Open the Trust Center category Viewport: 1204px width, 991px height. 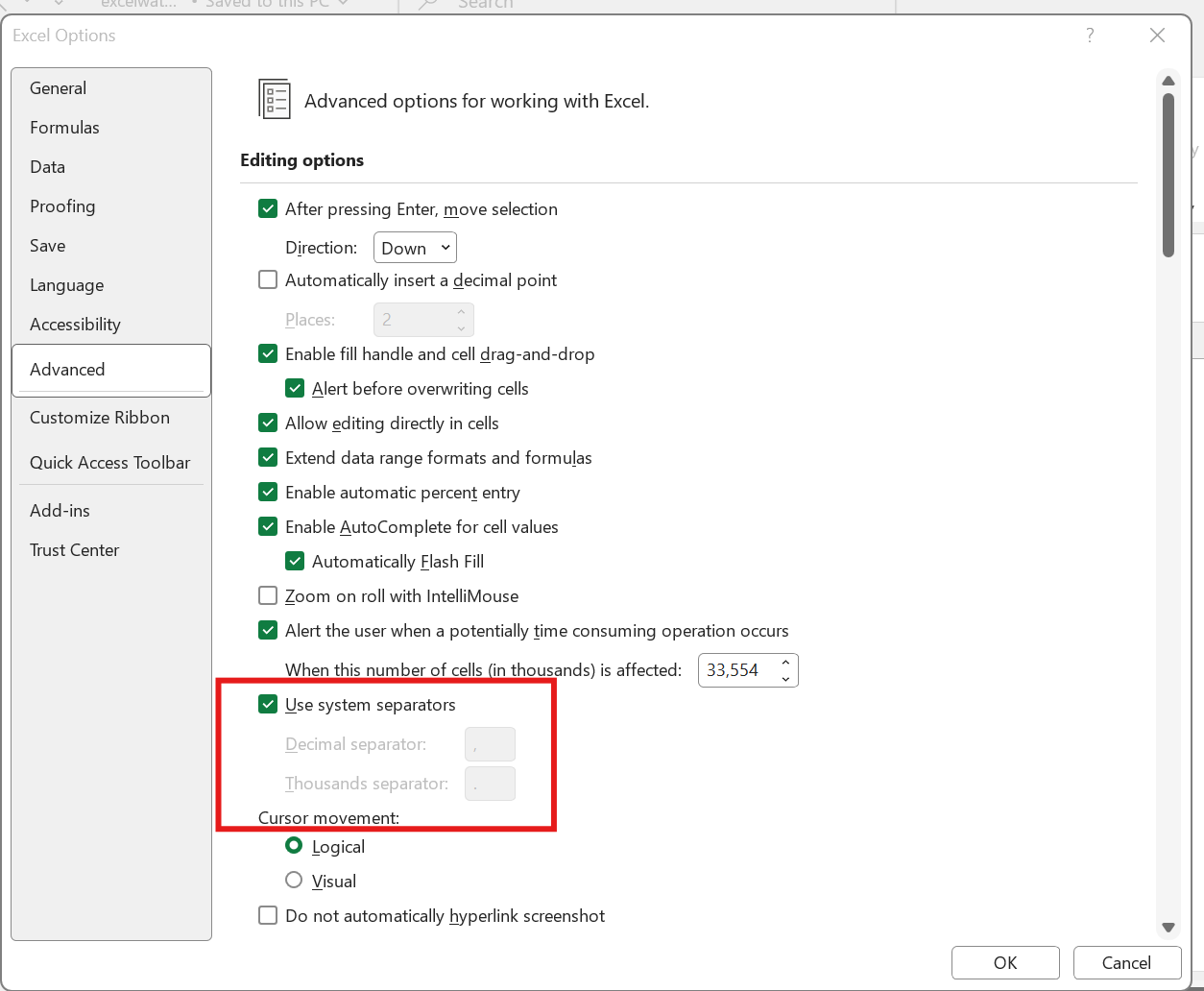coord(111,550)
